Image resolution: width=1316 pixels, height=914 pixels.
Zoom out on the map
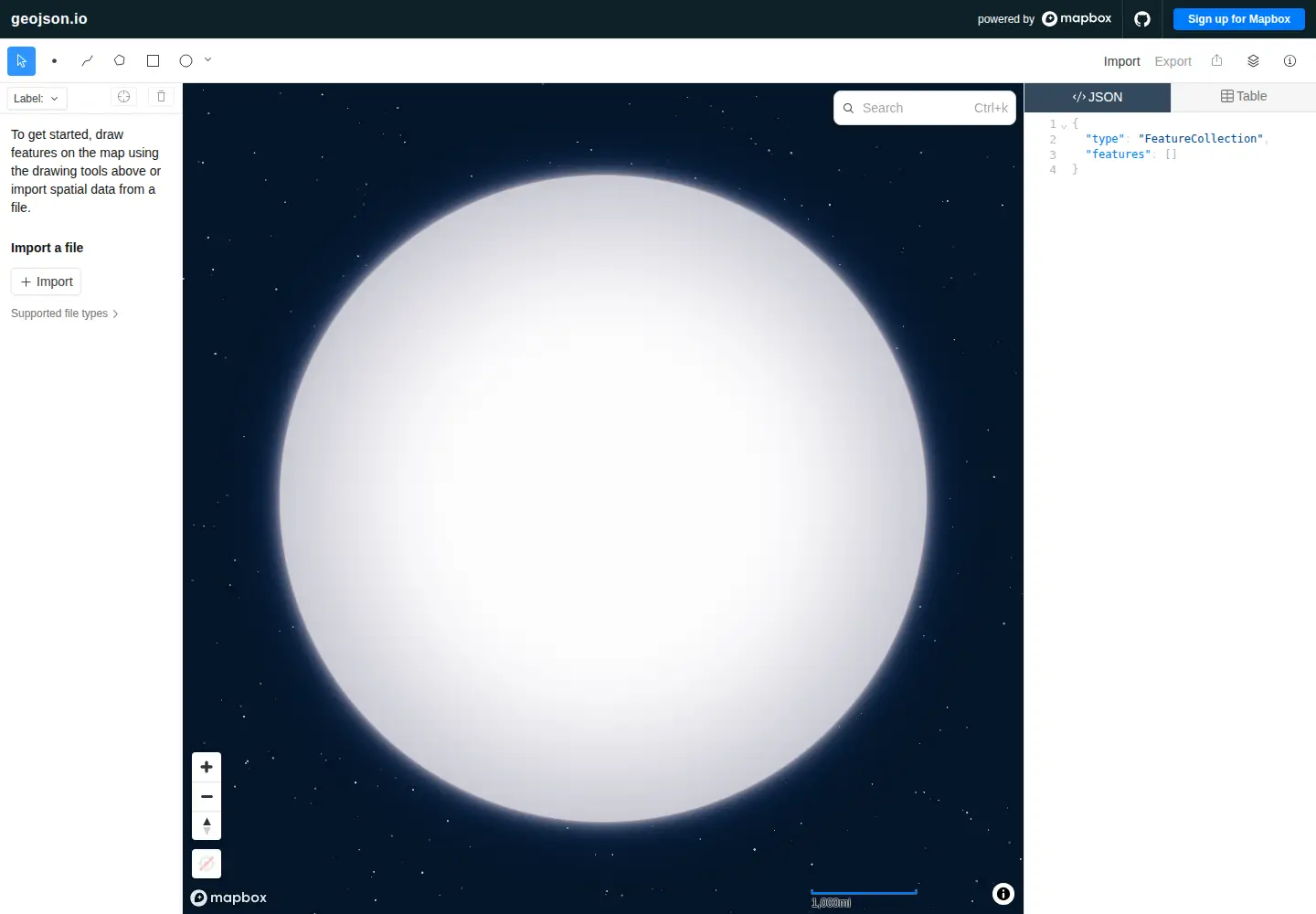[207, 796]
